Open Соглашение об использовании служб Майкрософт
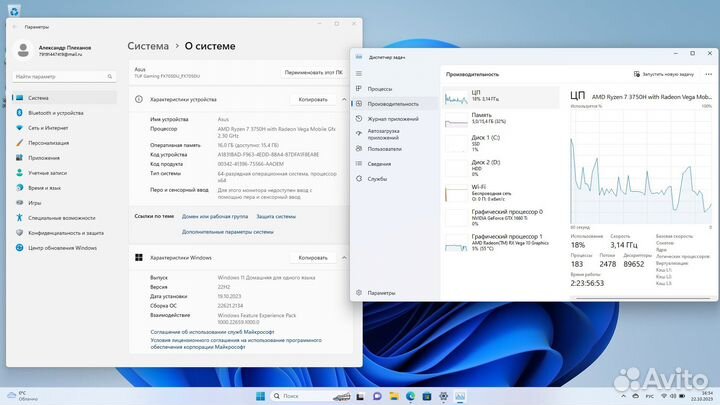Viewport: 720px width, 405px height. coord(212,332)
